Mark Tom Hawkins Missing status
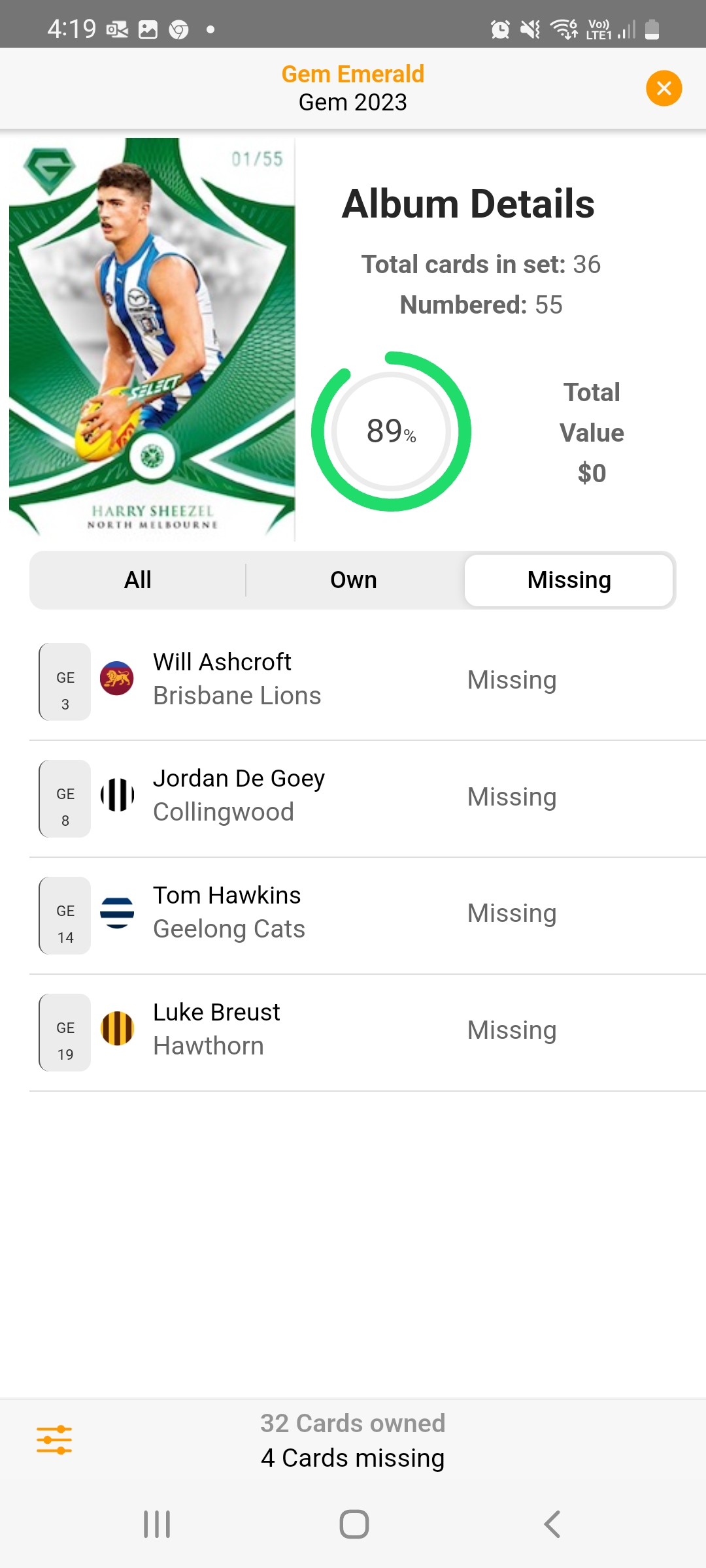 pyautogui.click(x=512, y=913)
